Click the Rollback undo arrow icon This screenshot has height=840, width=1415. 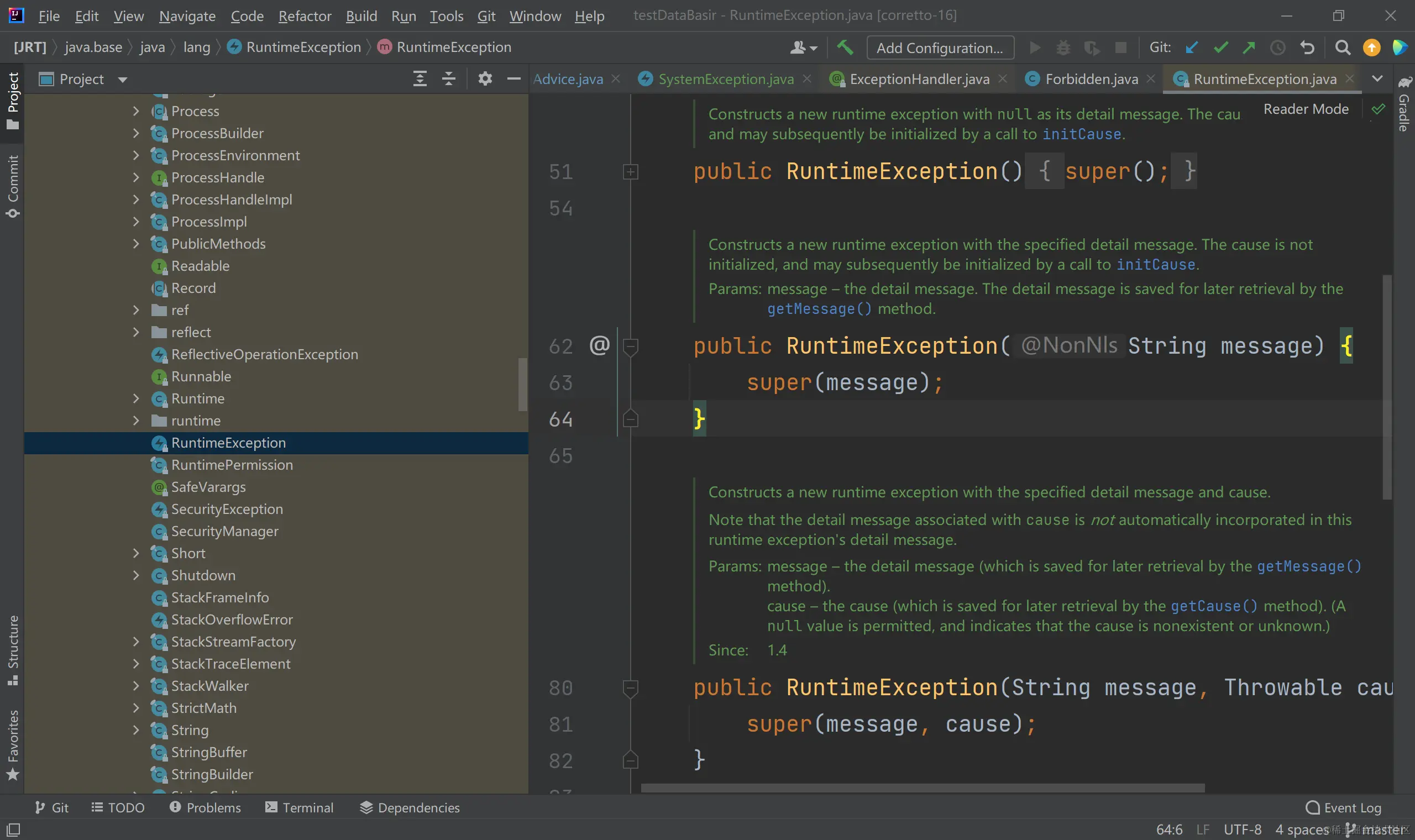click(x=1307, y=48)
